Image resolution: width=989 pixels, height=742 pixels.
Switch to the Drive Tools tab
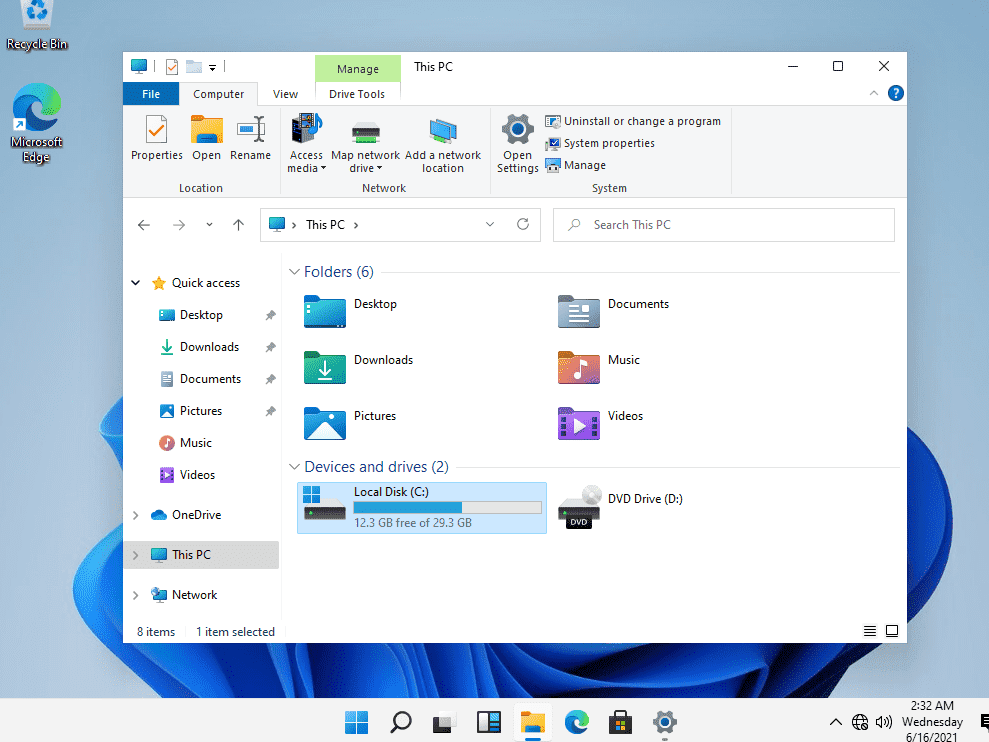357,94
